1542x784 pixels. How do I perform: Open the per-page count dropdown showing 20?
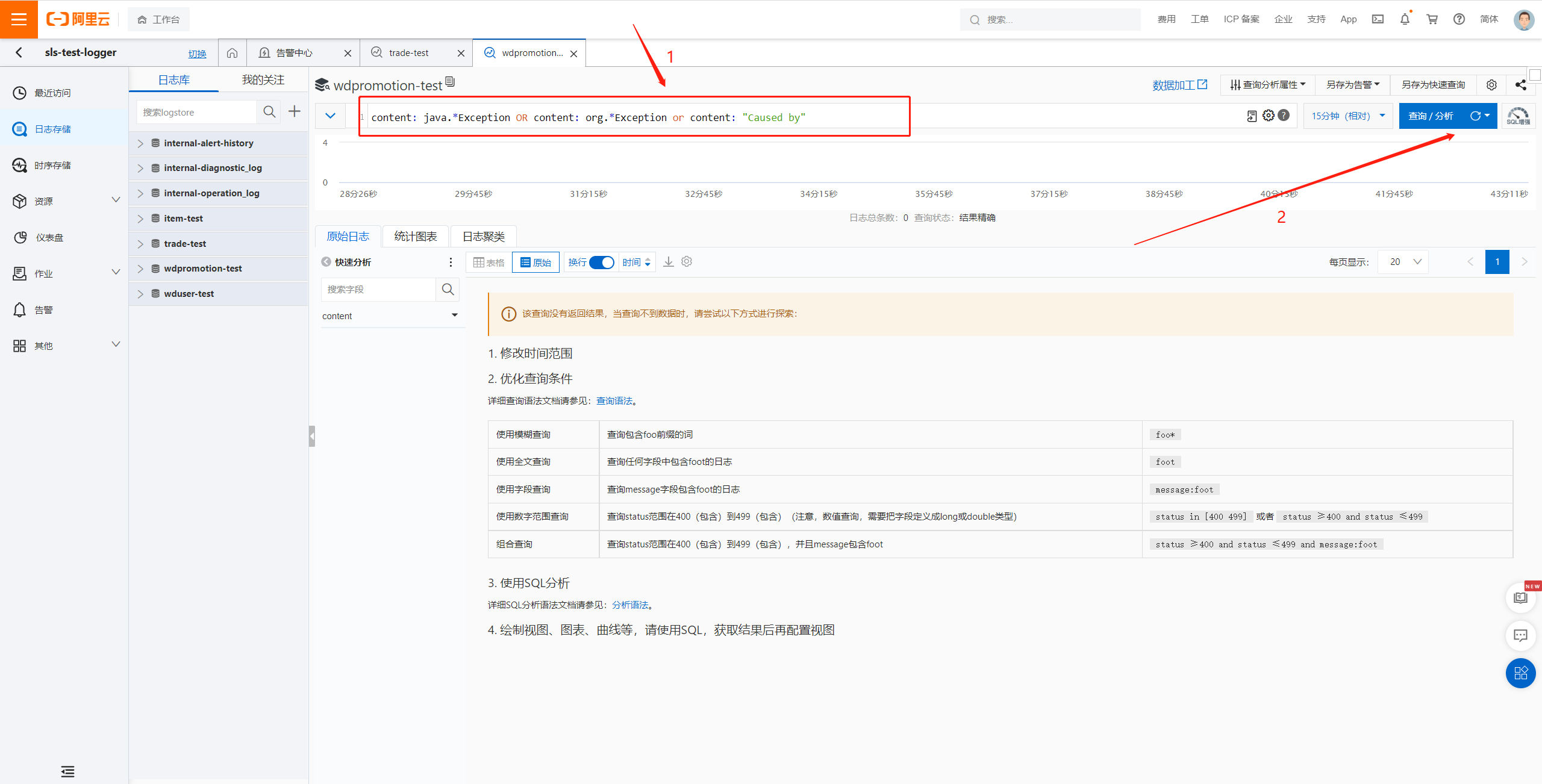pos(1403,262)
